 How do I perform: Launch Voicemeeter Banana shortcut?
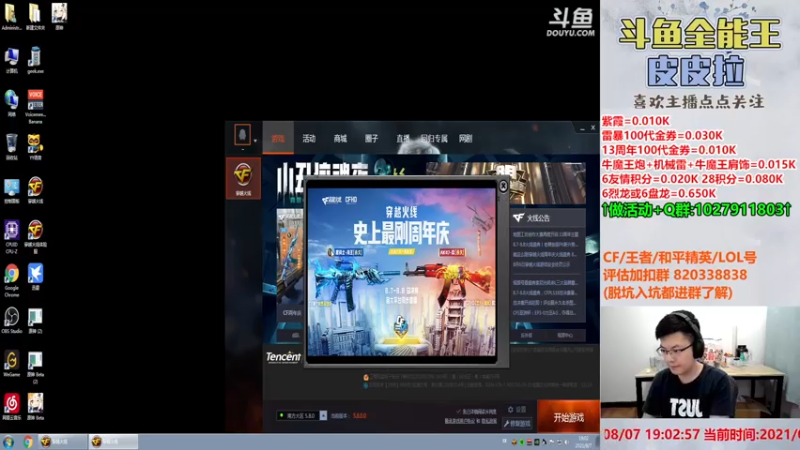tap(35, 107)
